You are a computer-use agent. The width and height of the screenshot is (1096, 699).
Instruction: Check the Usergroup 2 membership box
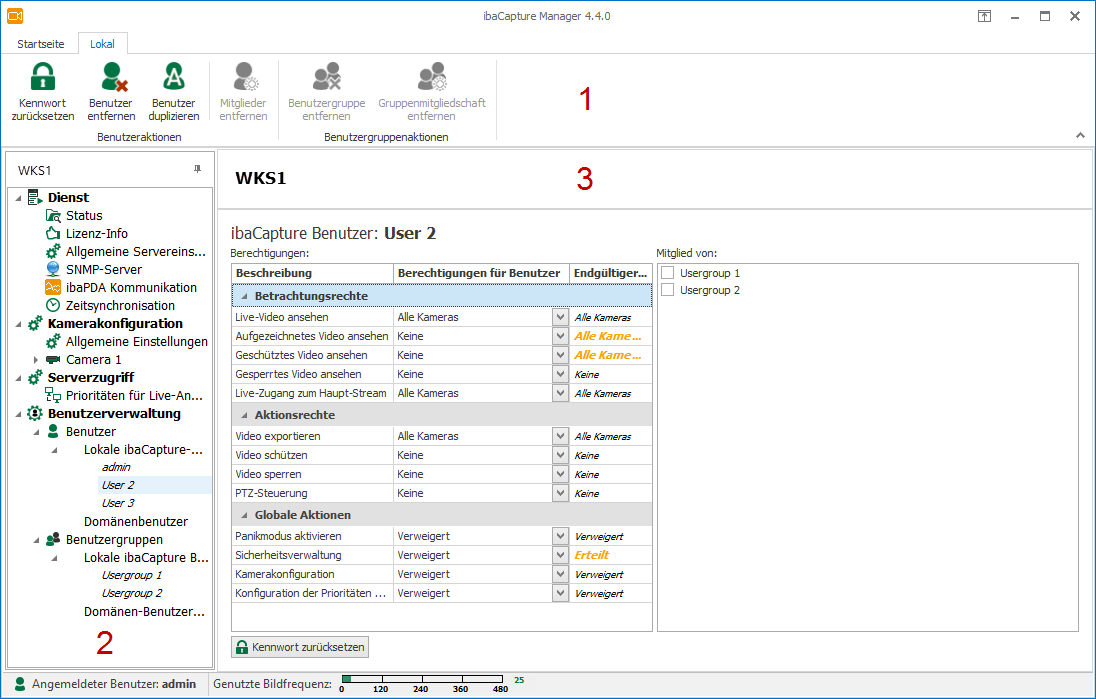[668, 291]
